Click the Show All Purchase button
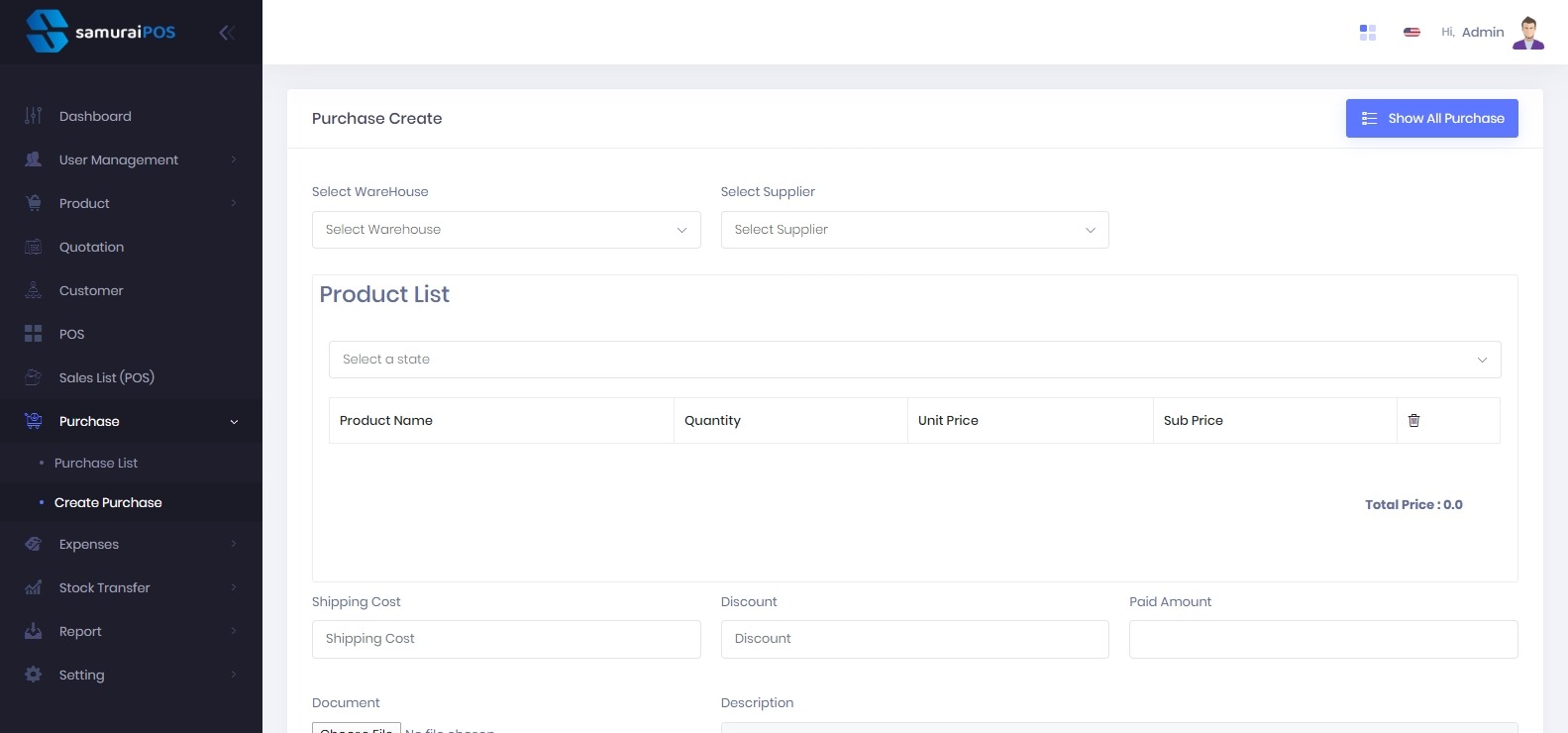The width and height of the screenshot is (1568, 733). pos(1431,119)
